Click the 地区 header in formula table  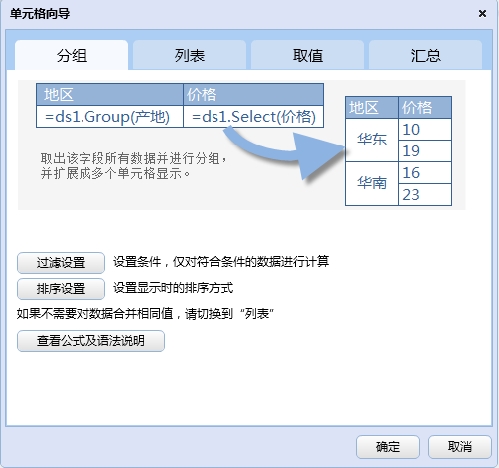110,95
